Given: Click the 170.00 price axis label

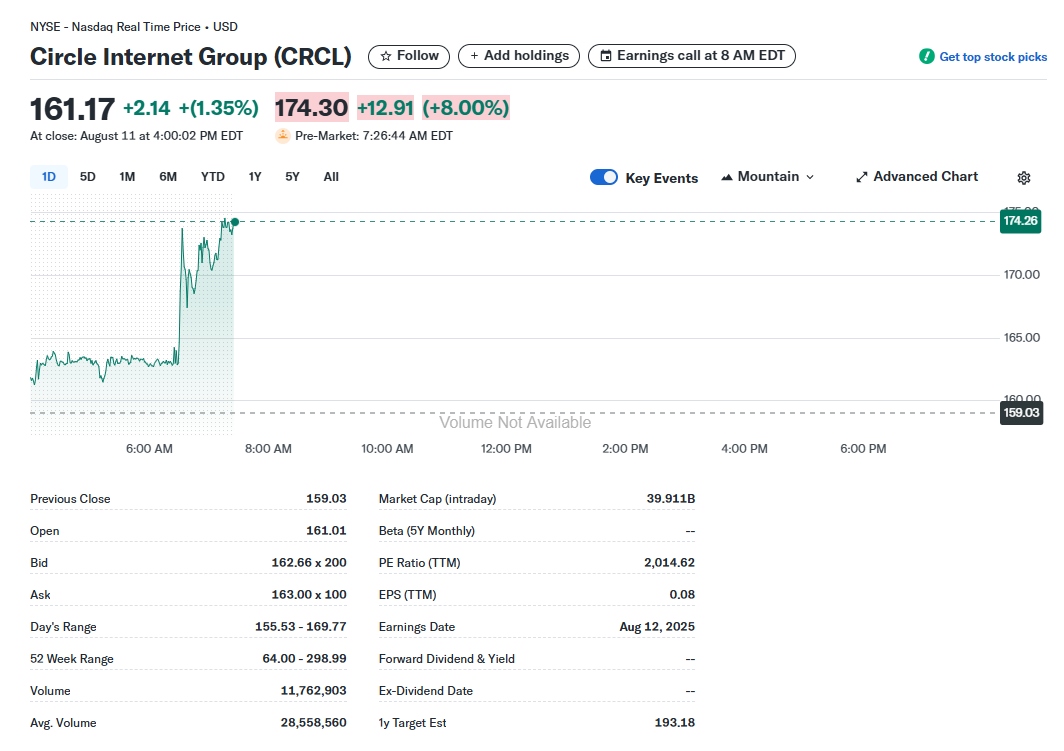Looking at the screenshot, I should click(1022, 275).
